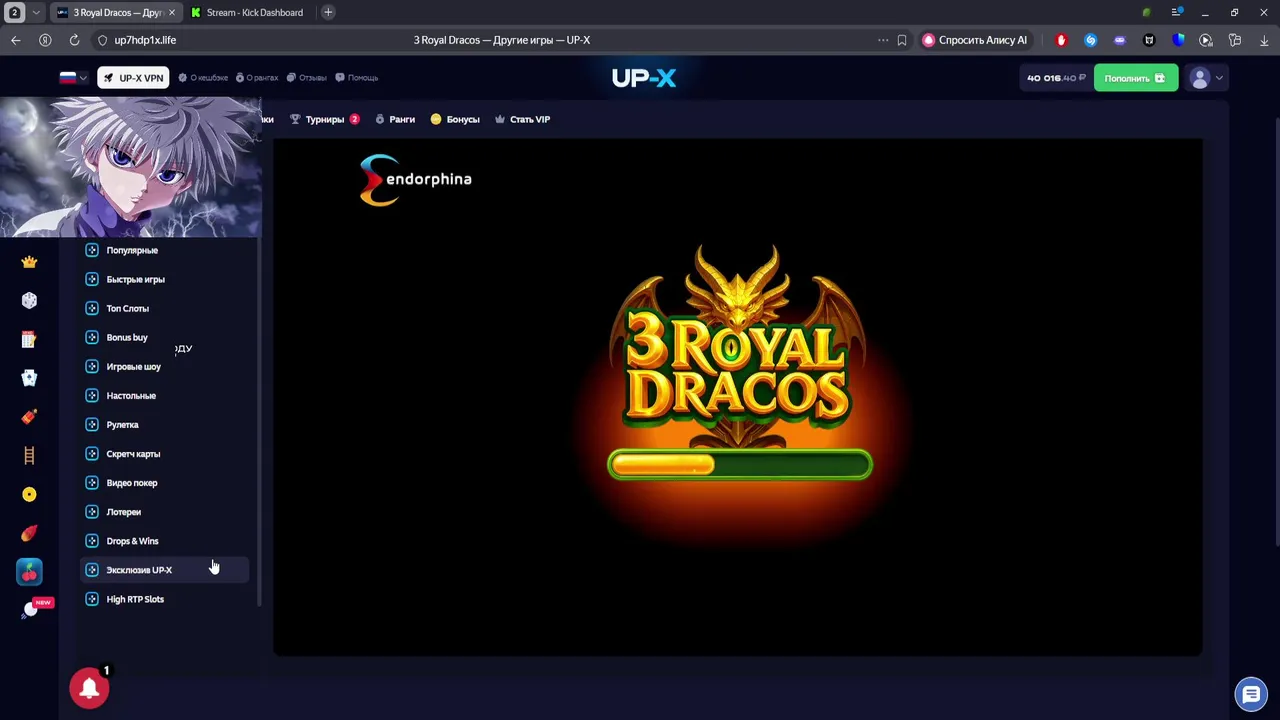1280x720 pixels.
Task: Open the О кешбэке link
Action: tap(203, 78)
